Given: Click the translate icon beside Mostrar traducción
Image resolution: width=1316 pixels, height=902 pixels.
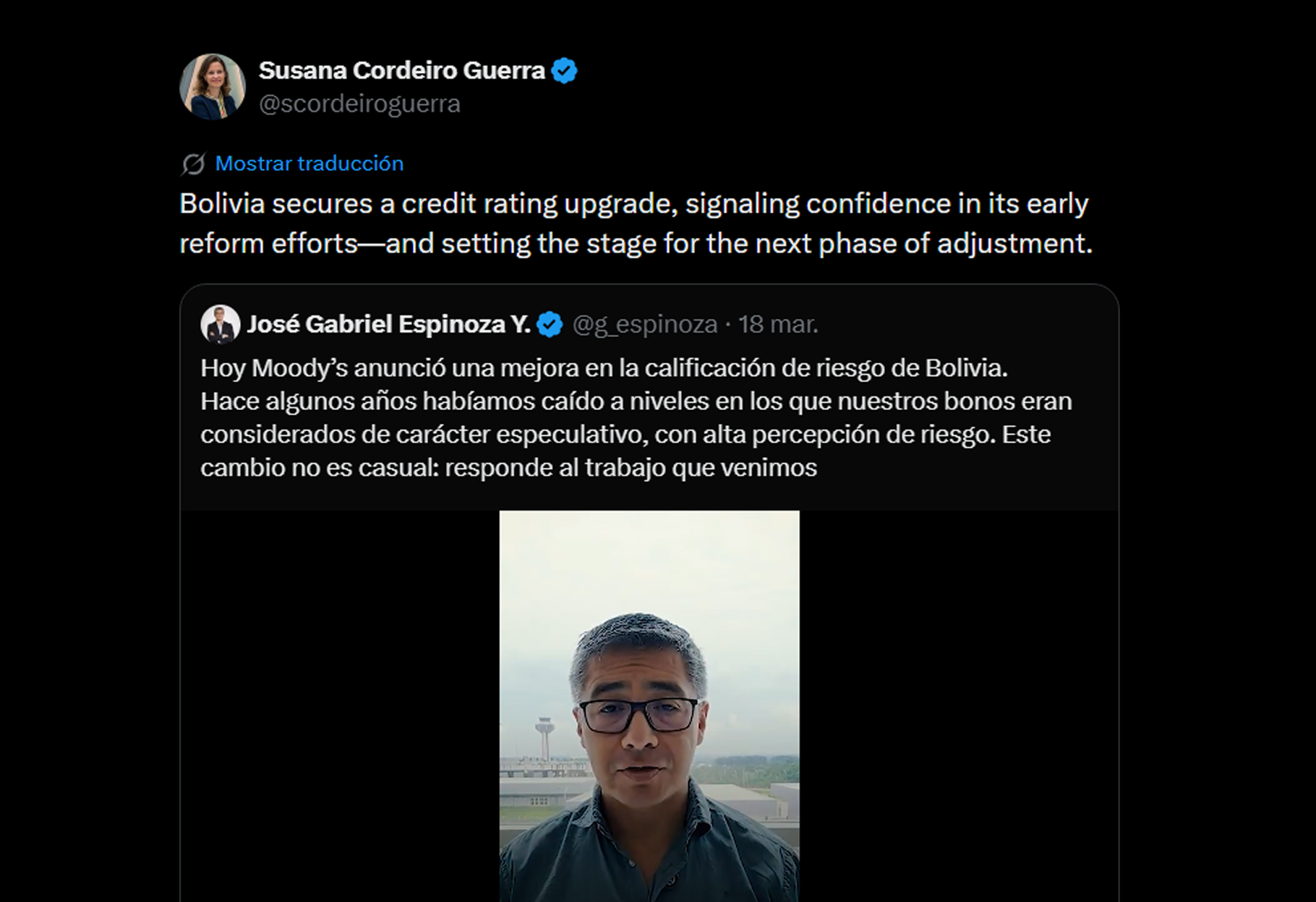Looking at the screenshot, I should point(193,164).
